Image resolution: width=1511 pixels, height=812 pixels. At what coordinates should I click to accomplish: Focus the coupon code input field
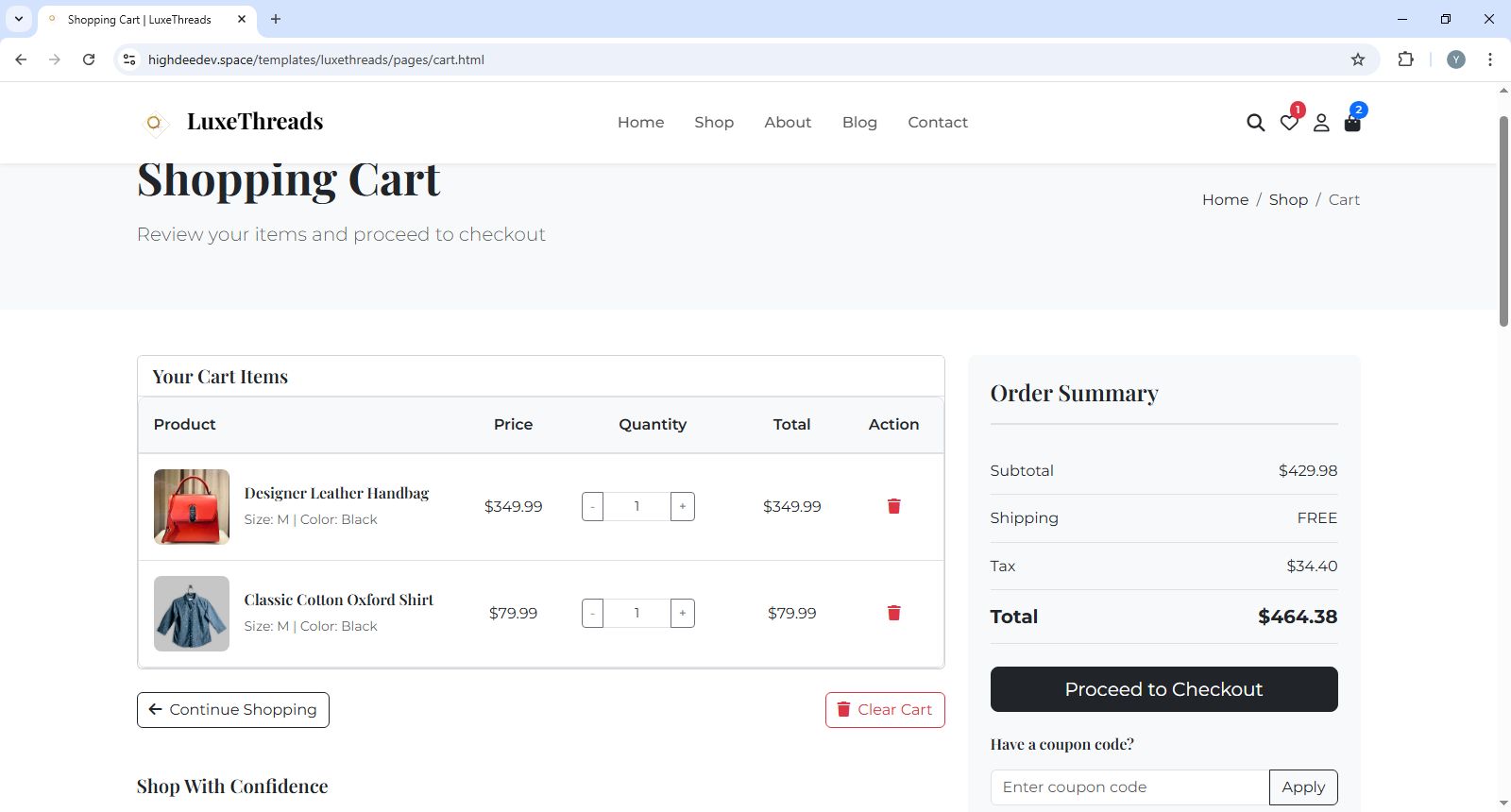[x=1129, y=787]
